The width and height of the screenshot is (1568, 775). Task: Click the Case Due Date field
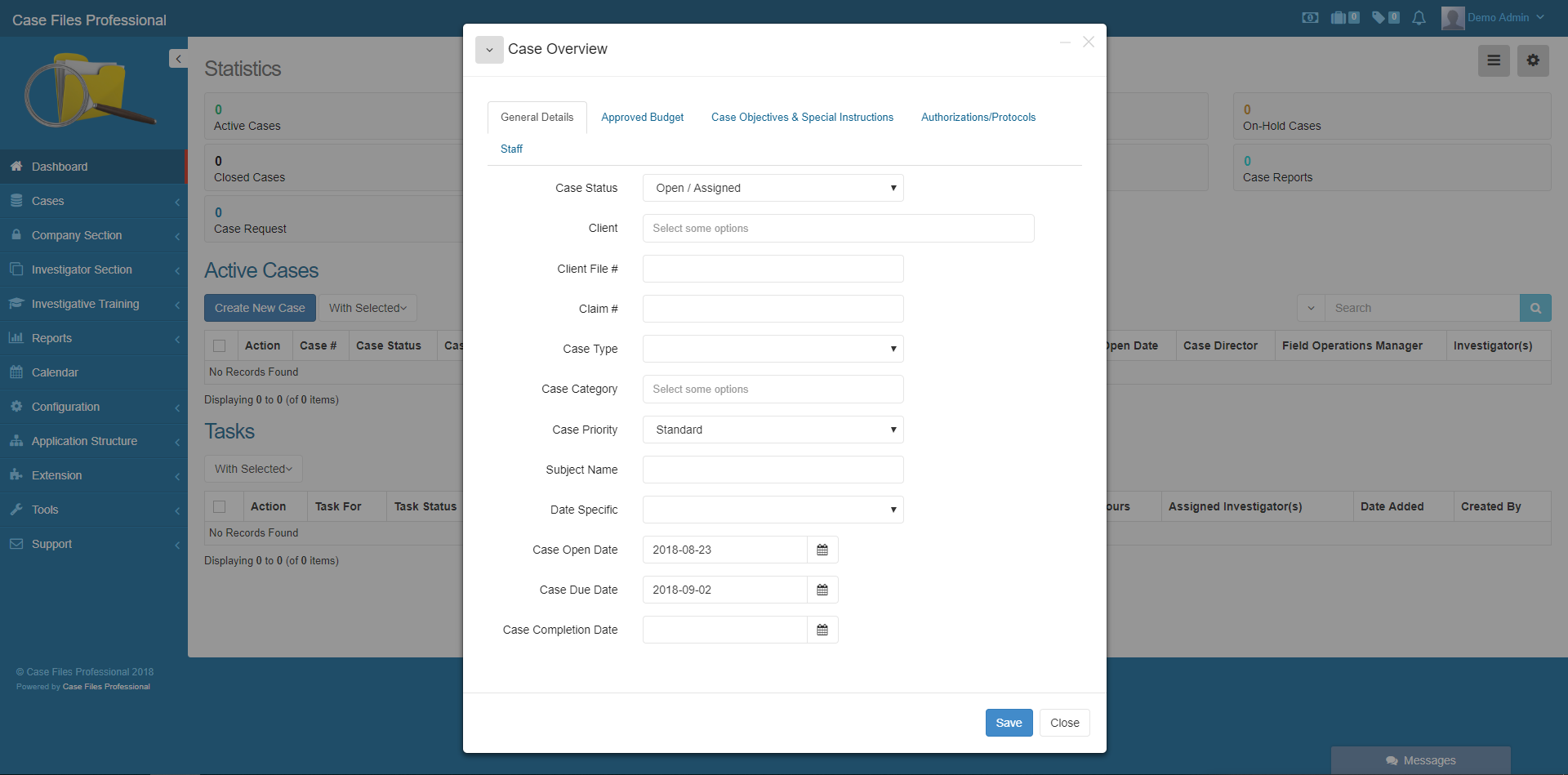724,590
